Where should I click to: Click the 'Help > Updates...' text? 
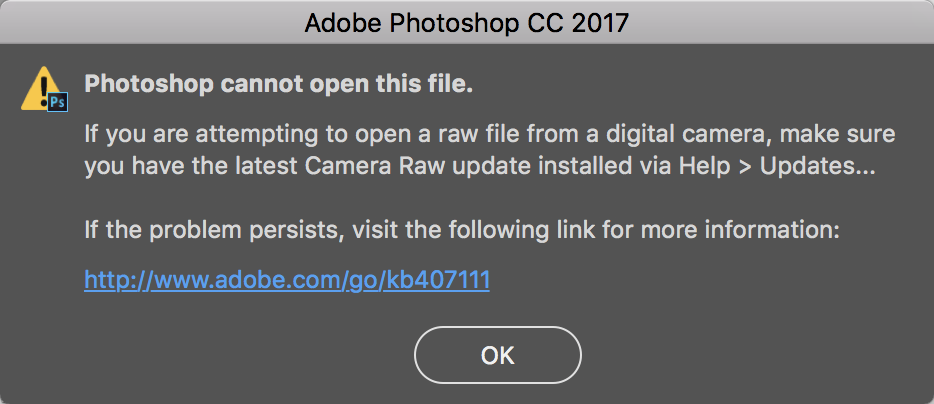tap(777, 167)
